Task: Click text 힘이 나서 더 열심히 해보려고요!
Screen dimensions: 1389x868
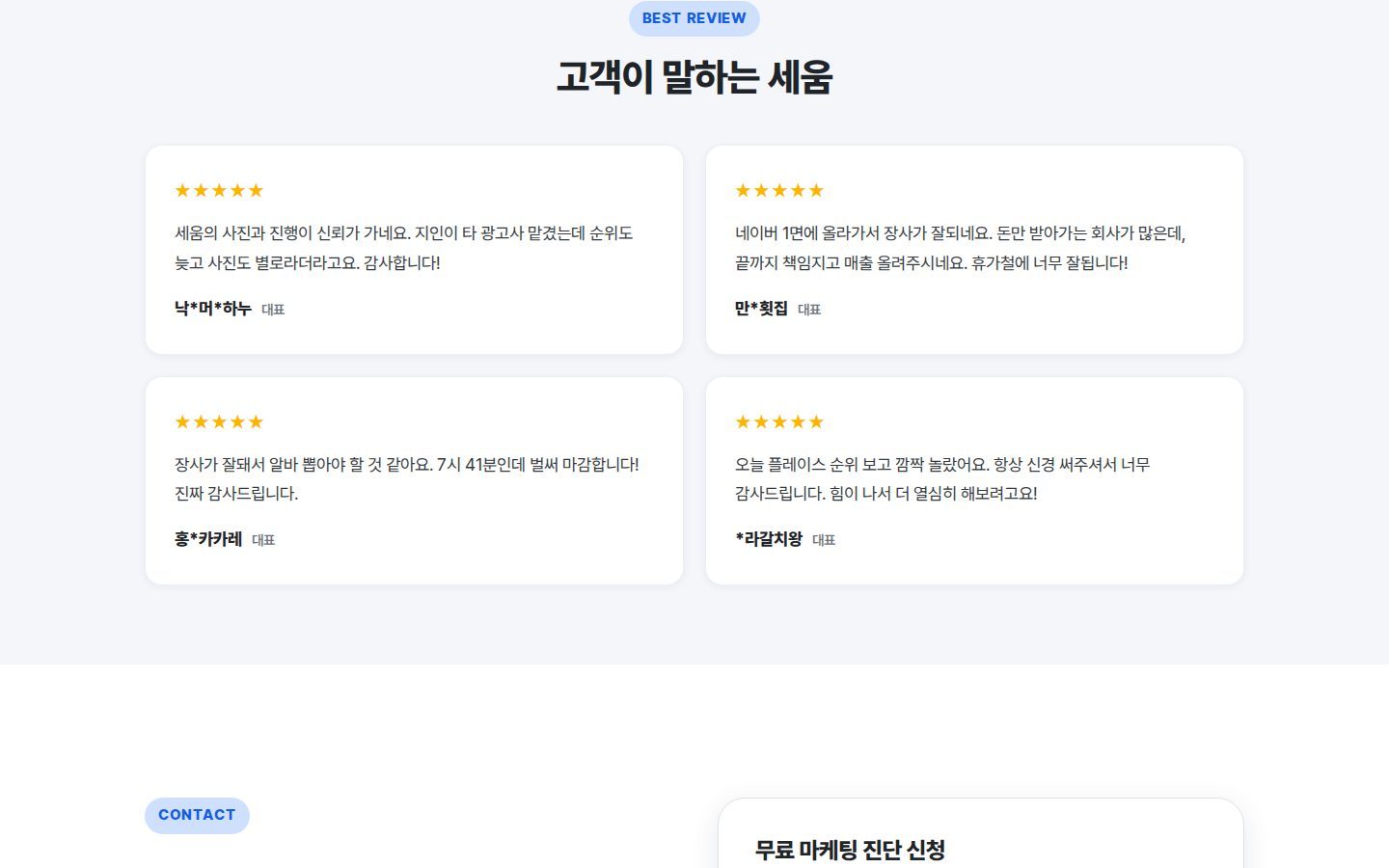Action: (x=934, y=493)
